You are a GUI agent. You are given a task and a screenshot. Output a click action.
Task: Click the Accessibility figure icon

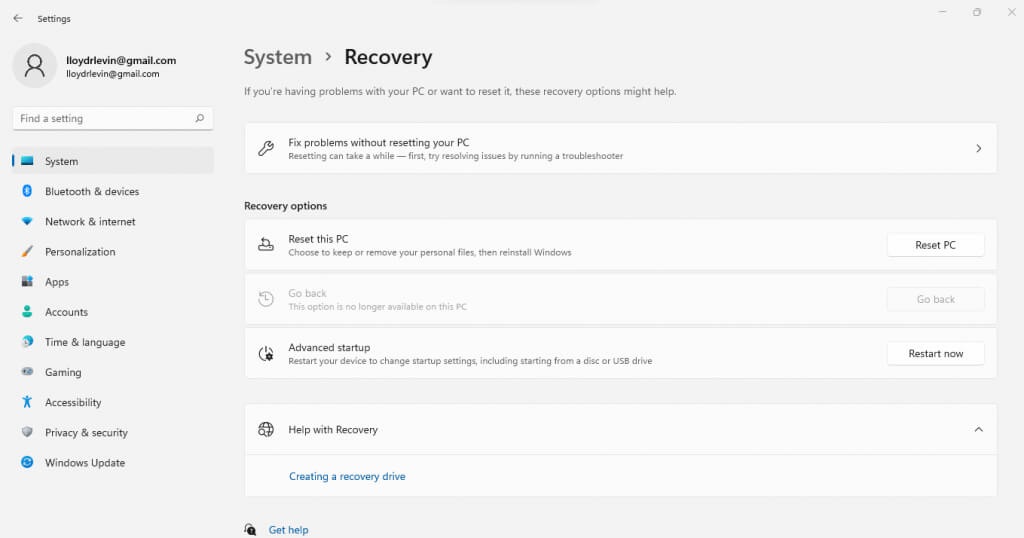pyautogui.click(x=27, y=402)
